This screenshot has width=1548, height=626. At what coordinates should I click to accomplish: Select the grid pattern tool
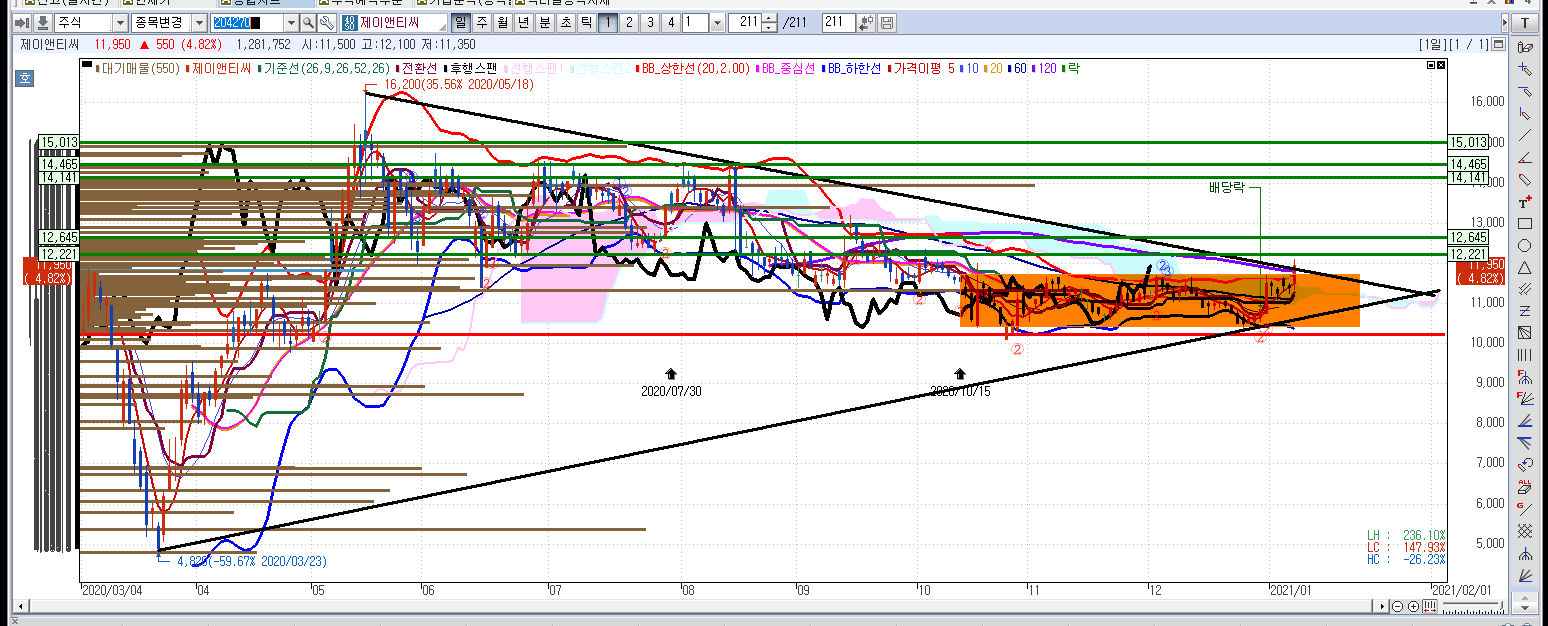(1525, 531)
